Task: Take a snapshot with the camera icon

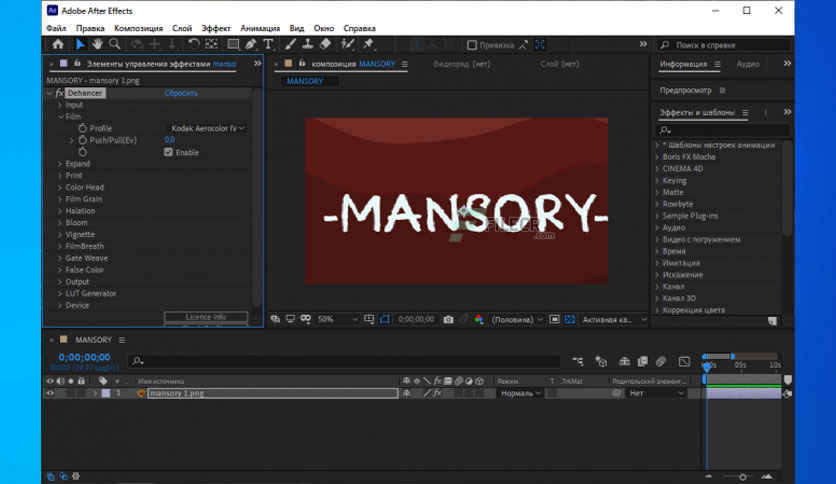Action: (x=448, y=319)
